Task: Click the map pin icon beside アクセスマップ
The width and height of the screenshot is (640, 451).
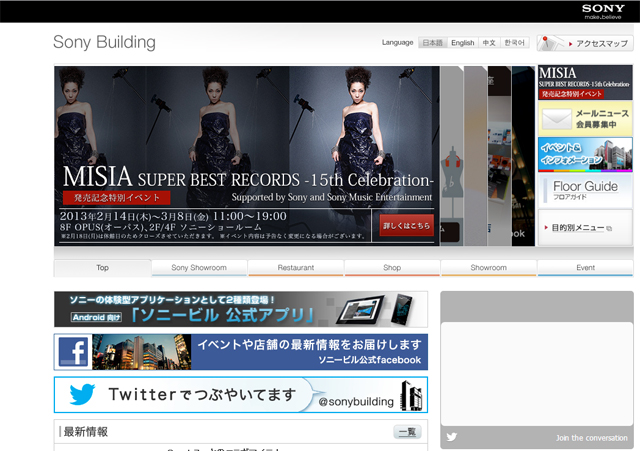Action: 547,43
